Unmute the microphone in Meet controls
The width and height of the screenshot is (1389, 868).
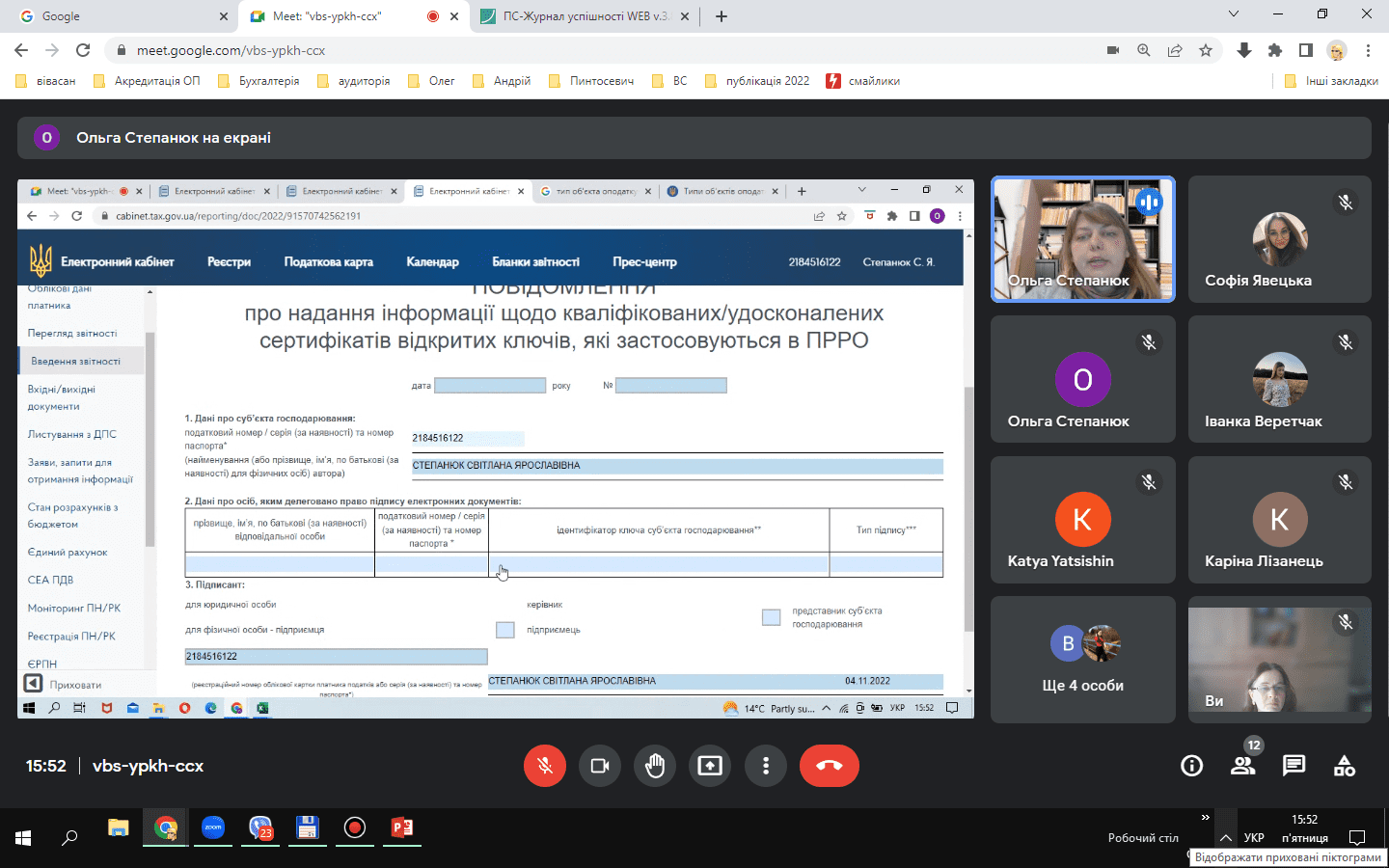tap(545, 766)
